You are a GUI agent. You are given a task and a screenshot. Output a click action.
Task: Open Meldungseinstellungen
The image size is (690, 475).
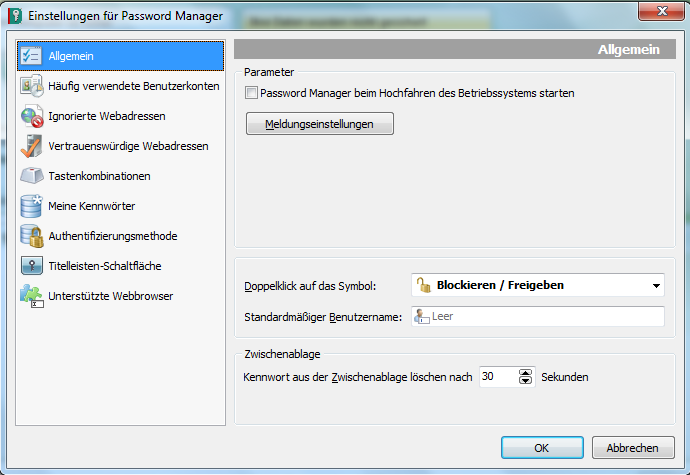[320, 124]
